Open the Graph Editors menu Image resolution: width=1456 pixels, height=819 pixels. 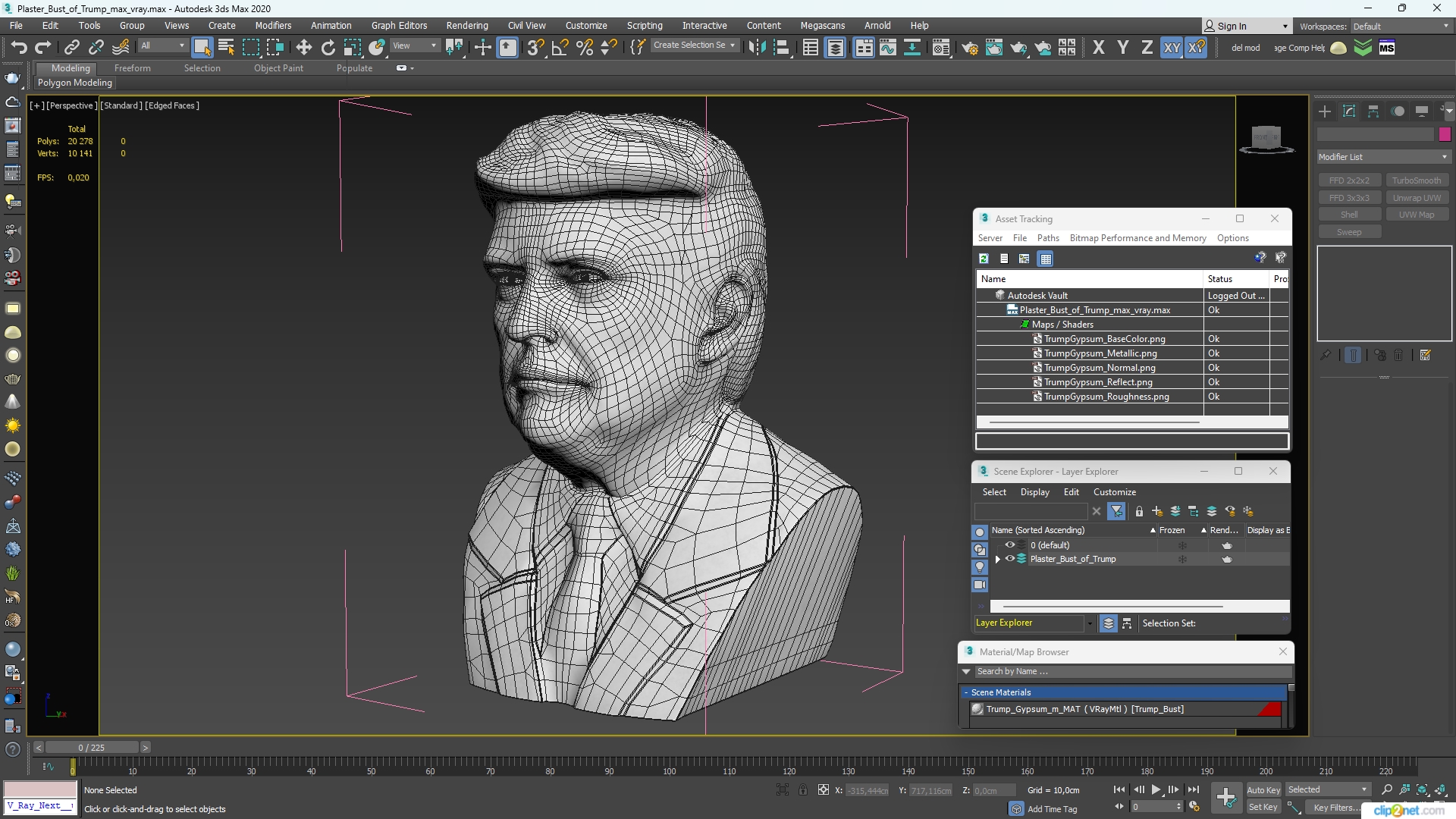pos(399,25)
